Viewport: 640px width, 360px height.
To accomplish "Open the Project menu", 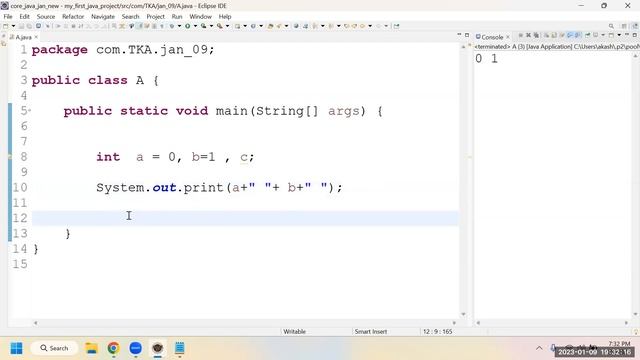I will point(156,16).
